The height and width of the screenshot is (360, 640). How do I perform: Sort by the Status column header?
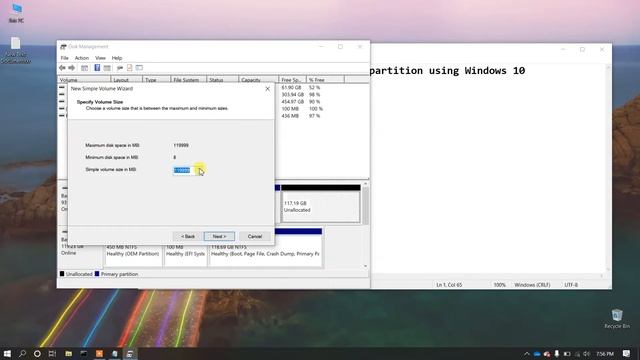tap(222, 80)
